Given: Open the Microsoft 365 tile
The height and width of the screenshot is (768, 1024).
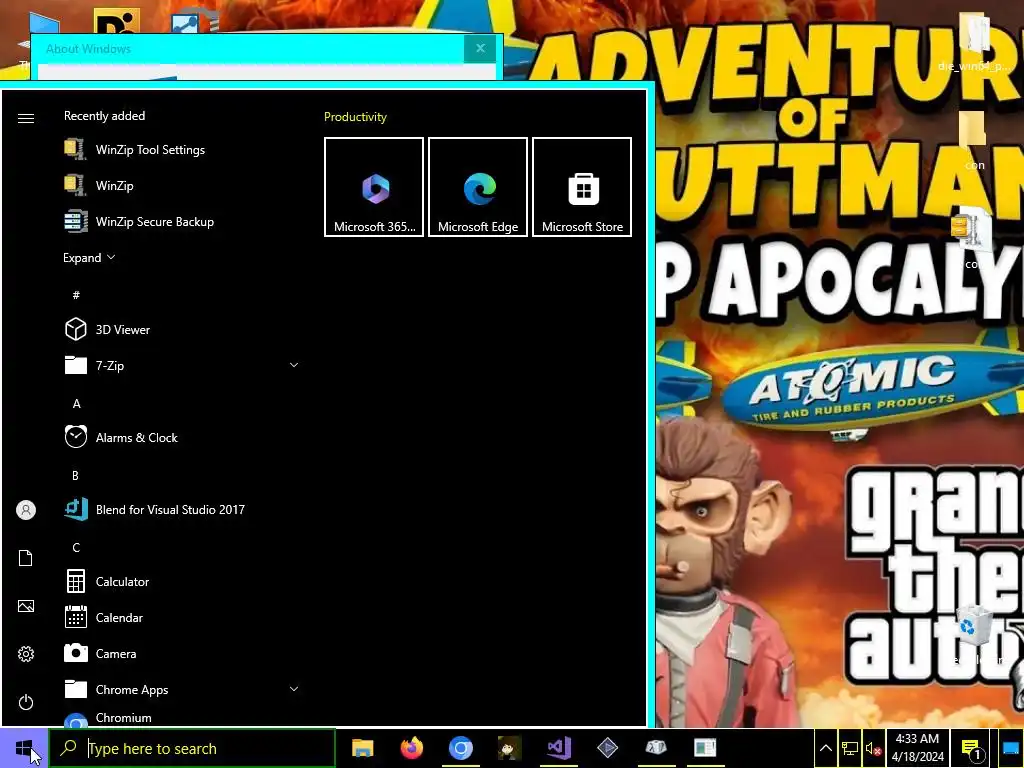Looking at the screenshot, I should (374, 187).
